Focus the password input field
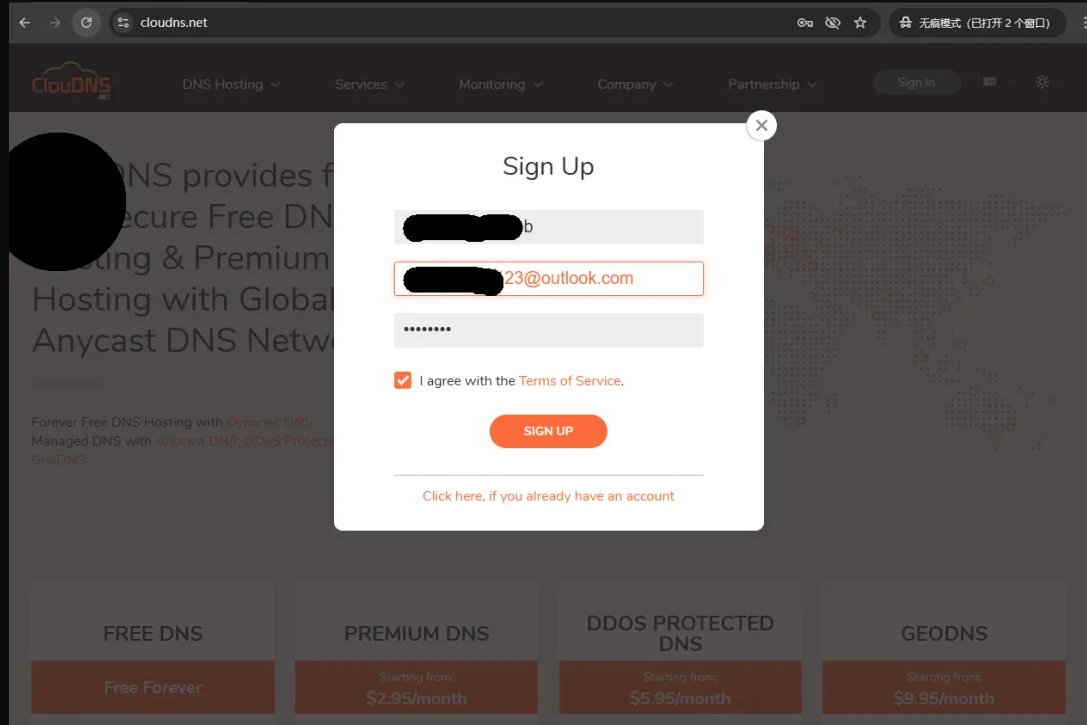The width and height of the screenshot is (1087, 725). pos(549,330)
